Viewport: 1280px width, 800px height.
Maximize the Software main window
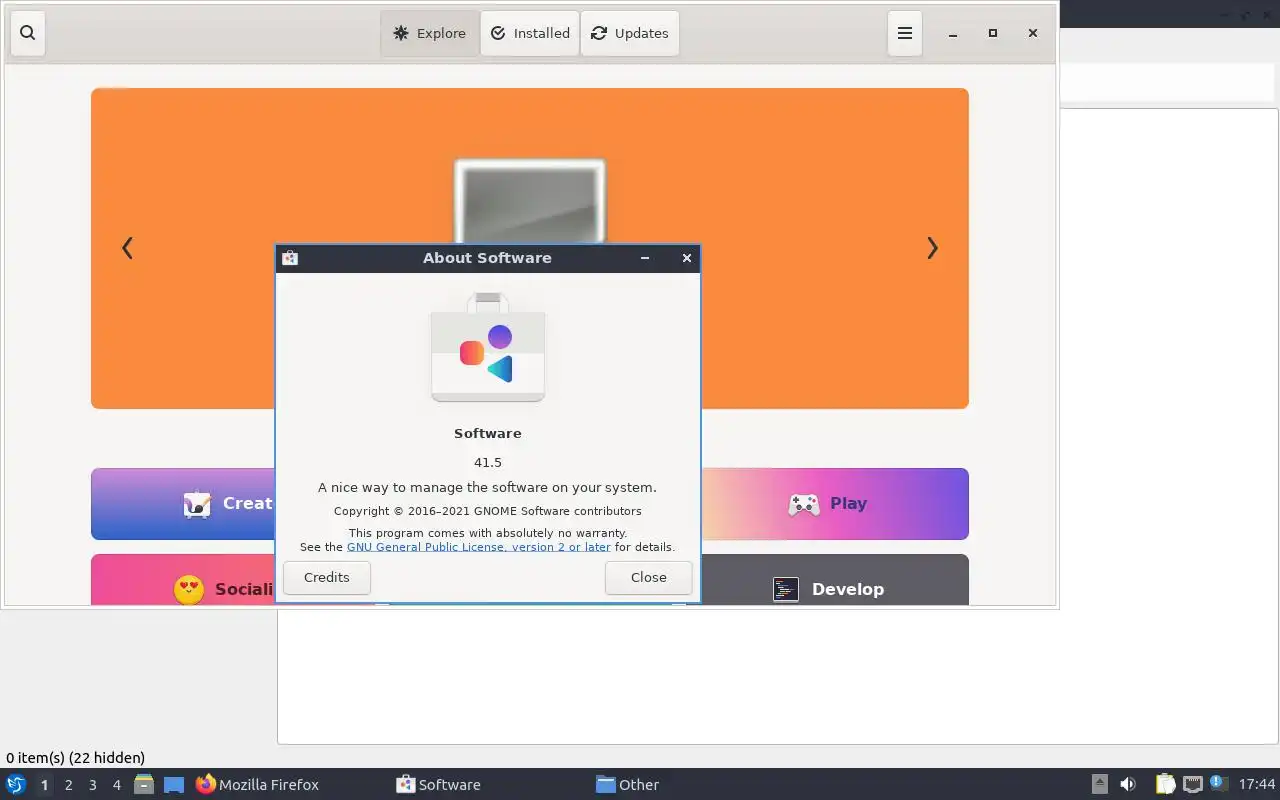[993, 33]
